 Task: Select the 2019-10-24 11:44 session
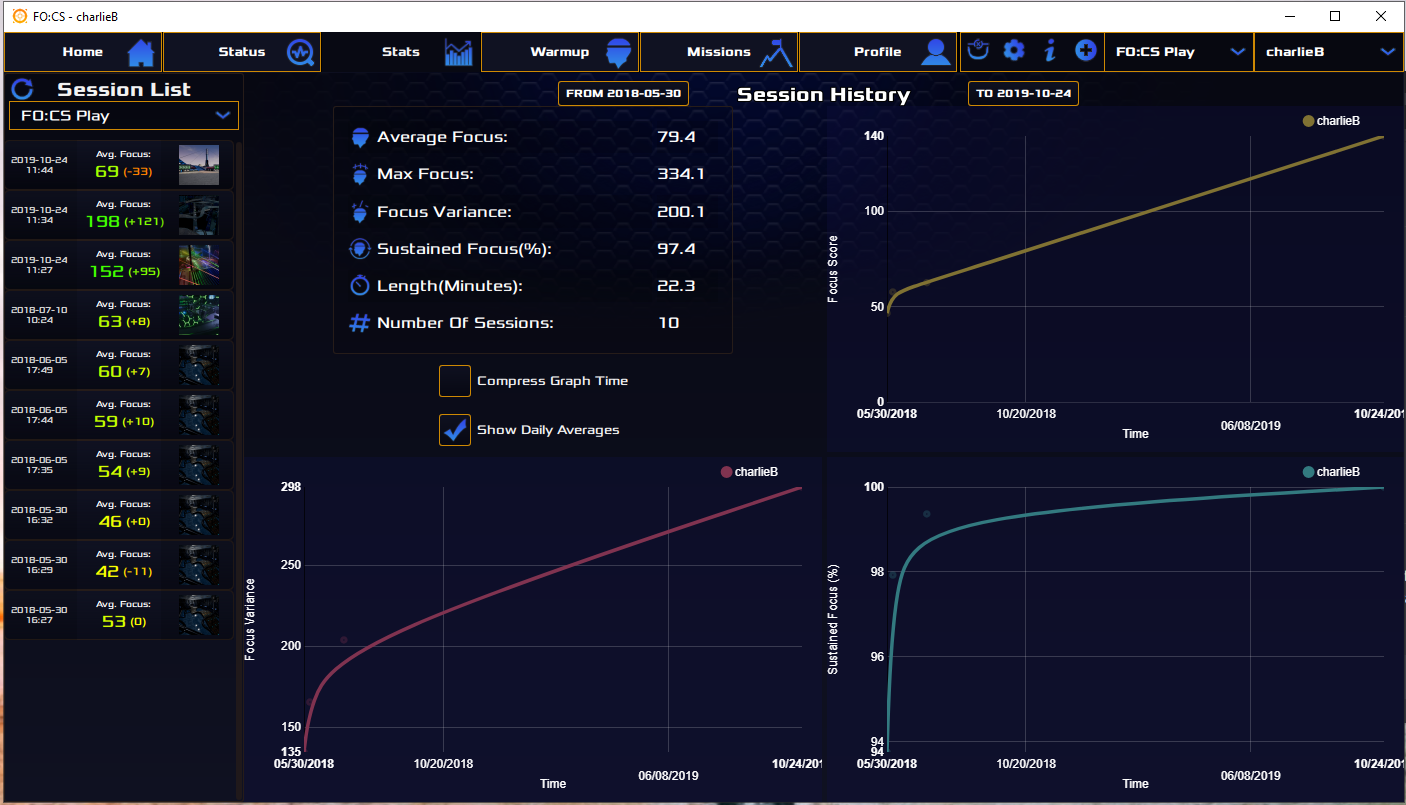120,165
